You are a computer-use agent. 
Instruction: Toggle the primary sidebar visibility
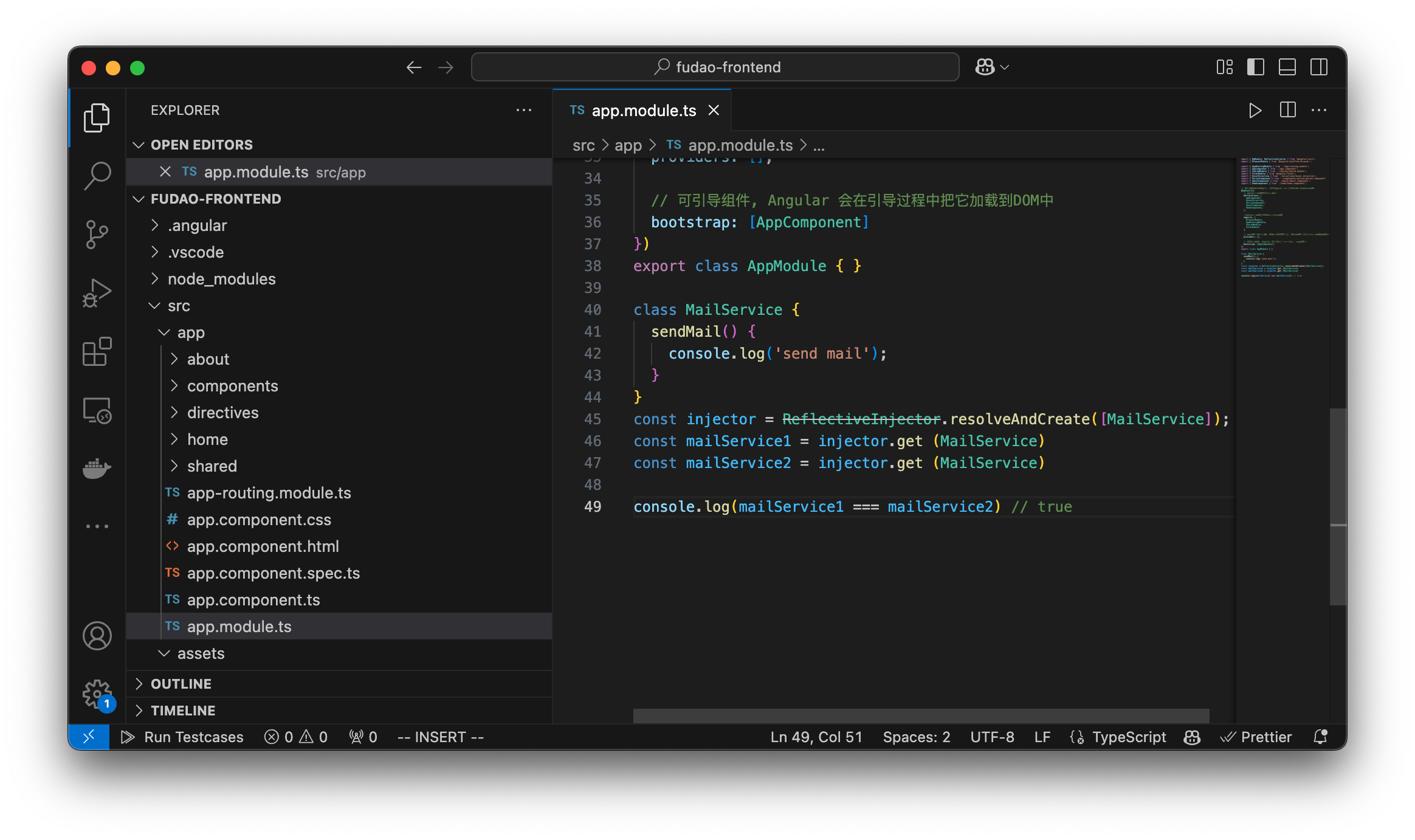(x=1255, y=67)
